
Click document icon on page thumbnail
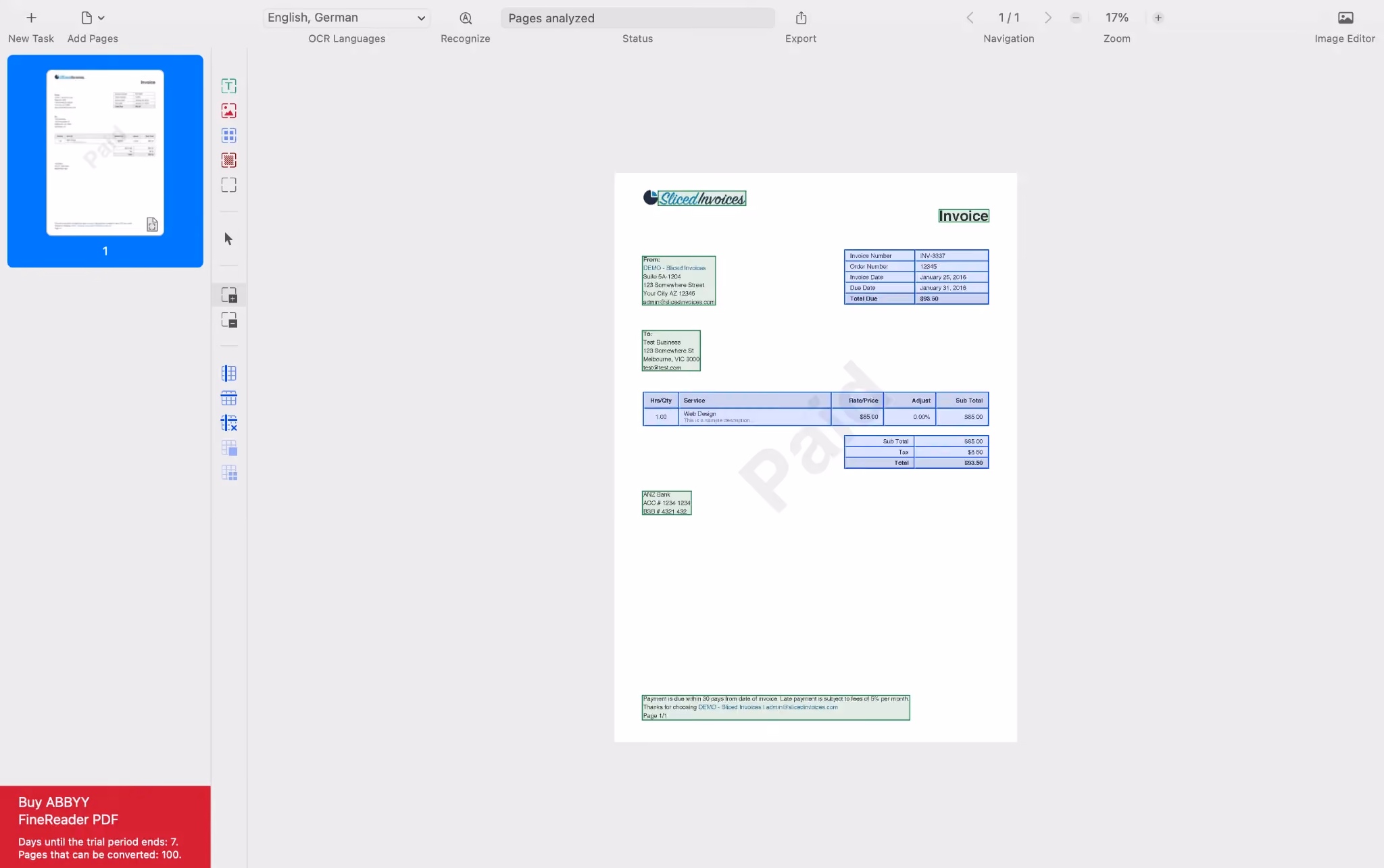click(152, 224)
